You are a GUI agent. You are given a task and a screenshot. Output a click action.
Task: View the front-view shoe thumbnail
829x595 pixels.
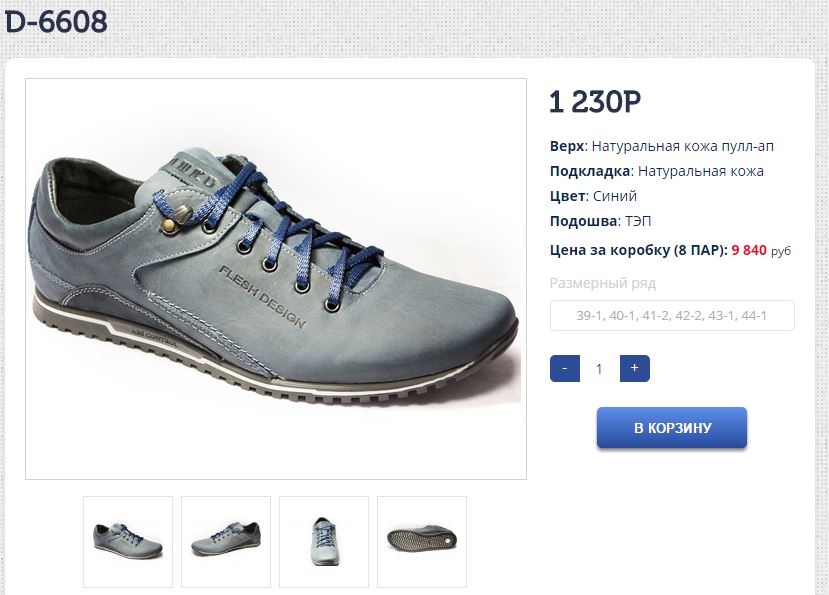324,541
